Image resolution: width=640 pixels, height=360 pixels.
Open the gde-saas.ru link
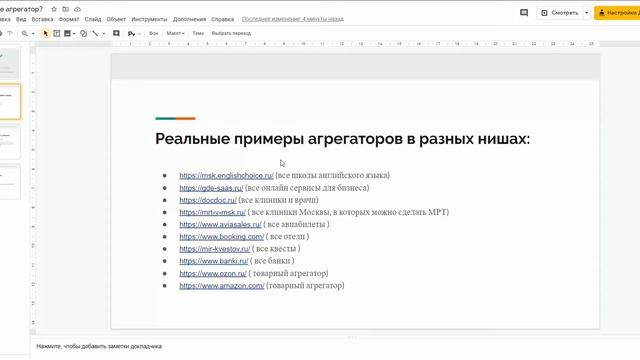pyautogui.click(x=211, y=188)
